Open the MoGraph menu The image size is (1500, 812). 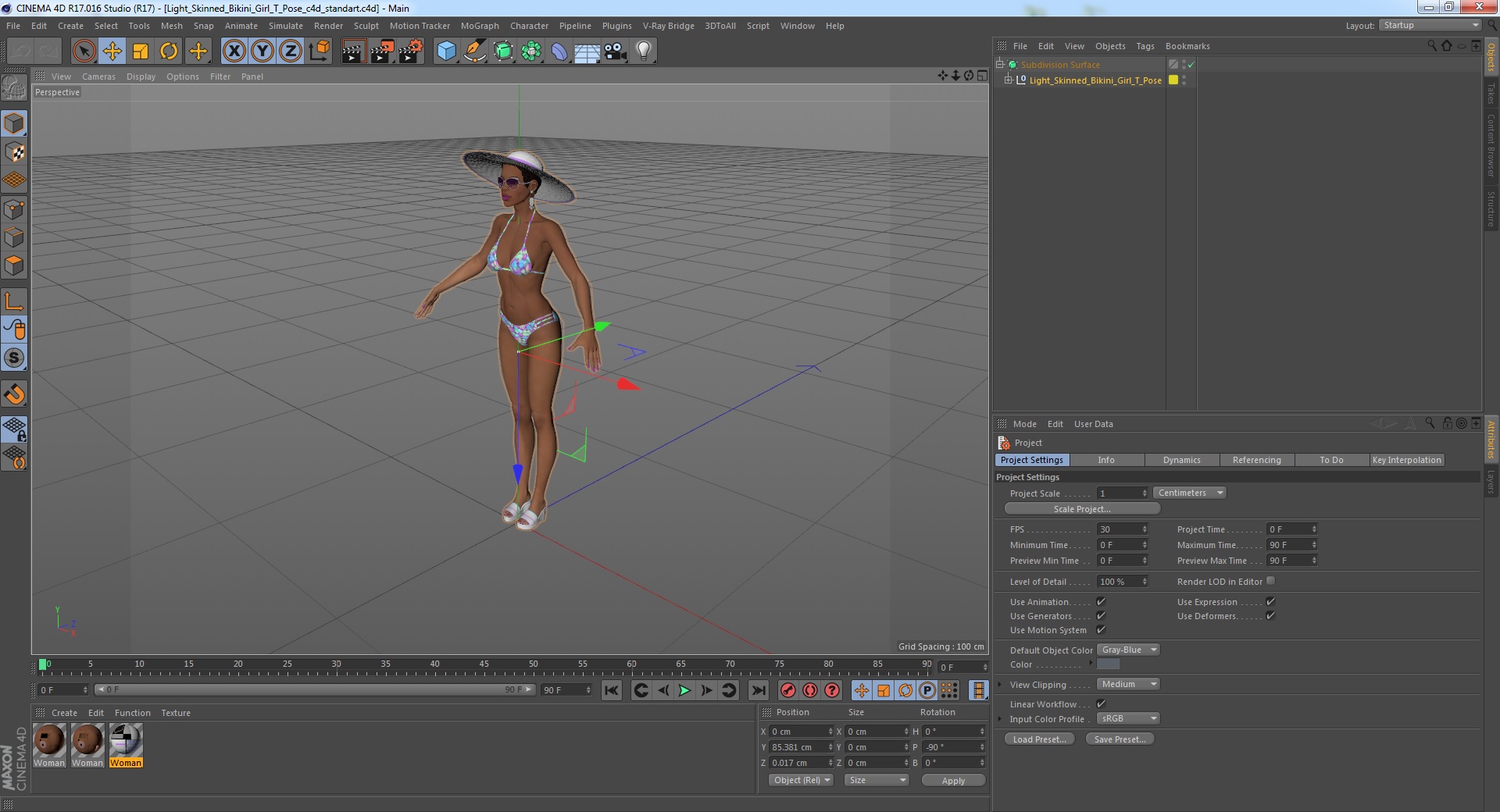(480, 26)
